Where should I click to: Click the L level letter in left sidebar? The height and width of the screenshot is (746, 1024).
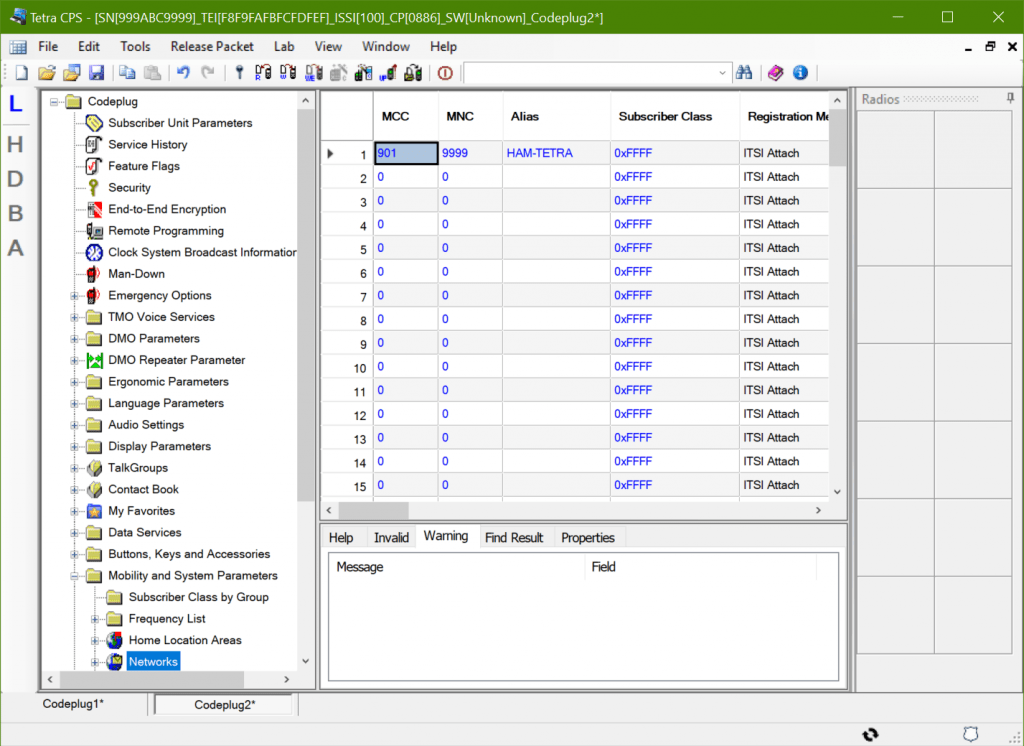coord(15,103)
